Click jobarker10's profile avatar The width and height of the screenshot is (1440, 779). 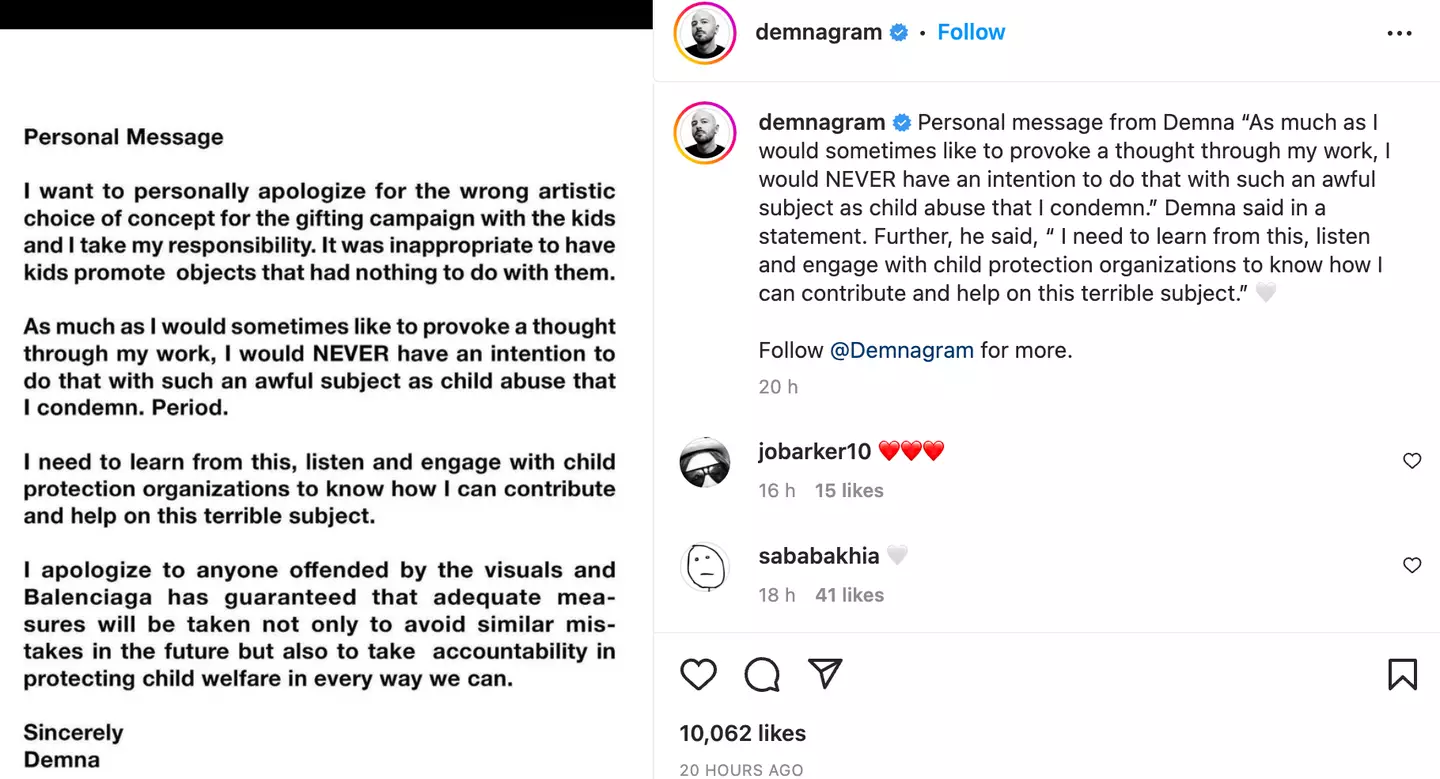click(706, 461)
